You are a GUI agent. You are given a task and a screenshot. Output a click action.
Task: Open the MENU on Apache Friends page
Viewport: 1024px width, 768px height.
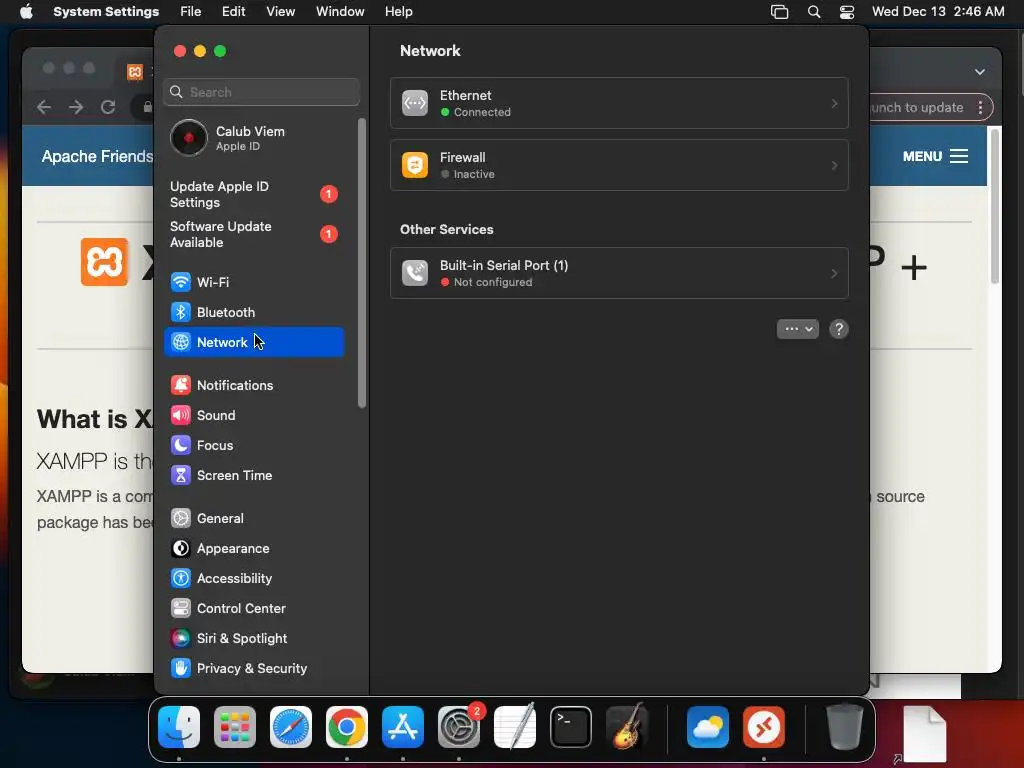935,156
